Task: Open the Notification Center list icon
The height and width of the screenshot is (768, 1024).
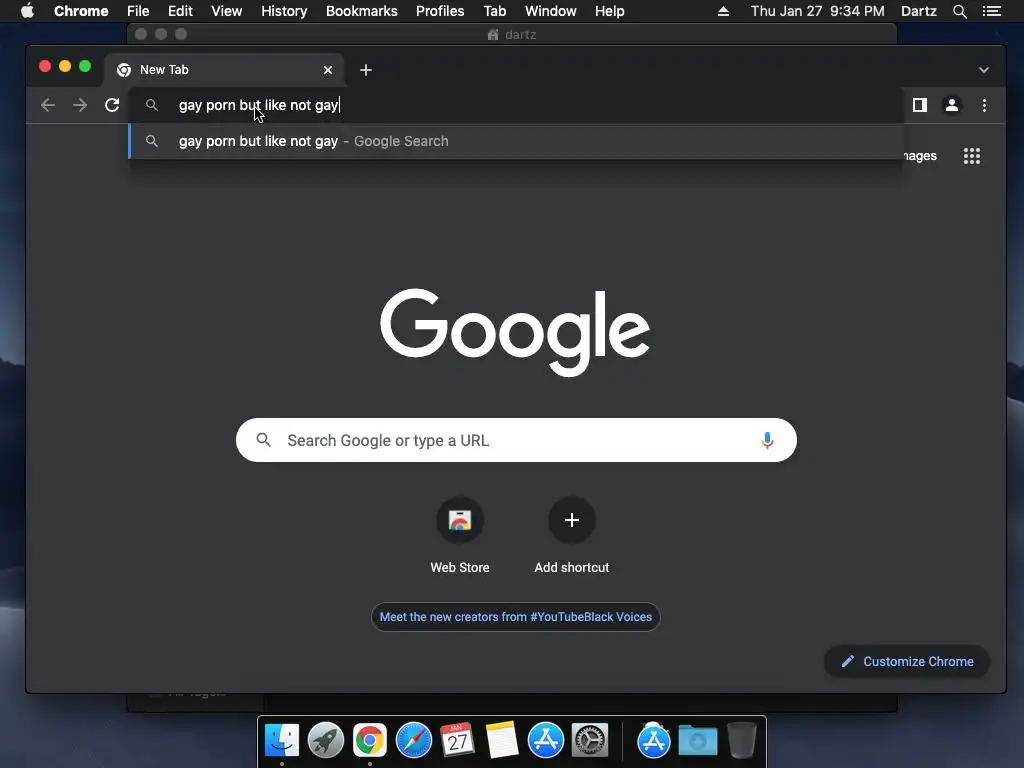Action: click(x=991, y=11)
